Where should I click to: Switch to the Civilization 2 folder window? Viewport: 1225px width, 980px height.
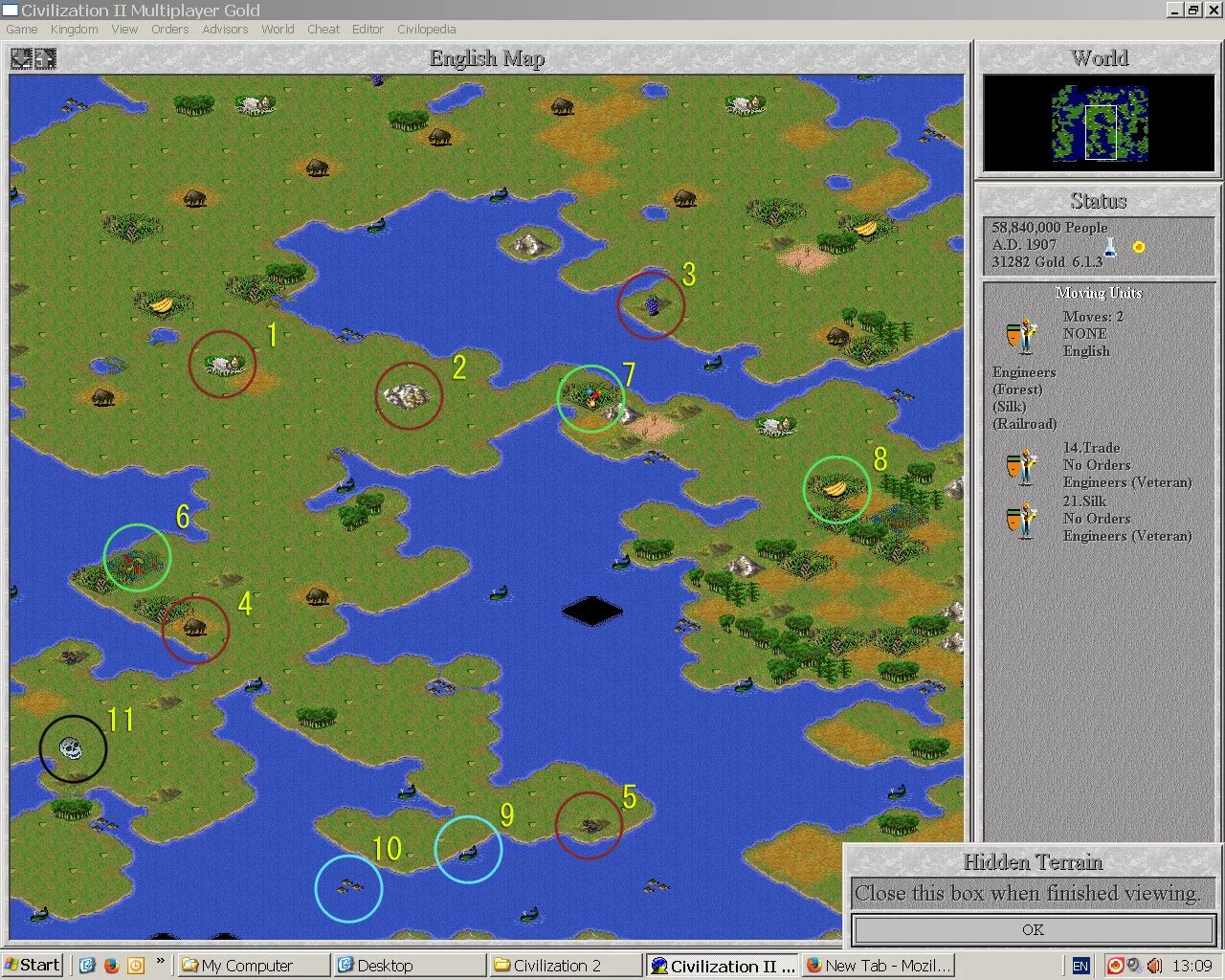point(565,965)
